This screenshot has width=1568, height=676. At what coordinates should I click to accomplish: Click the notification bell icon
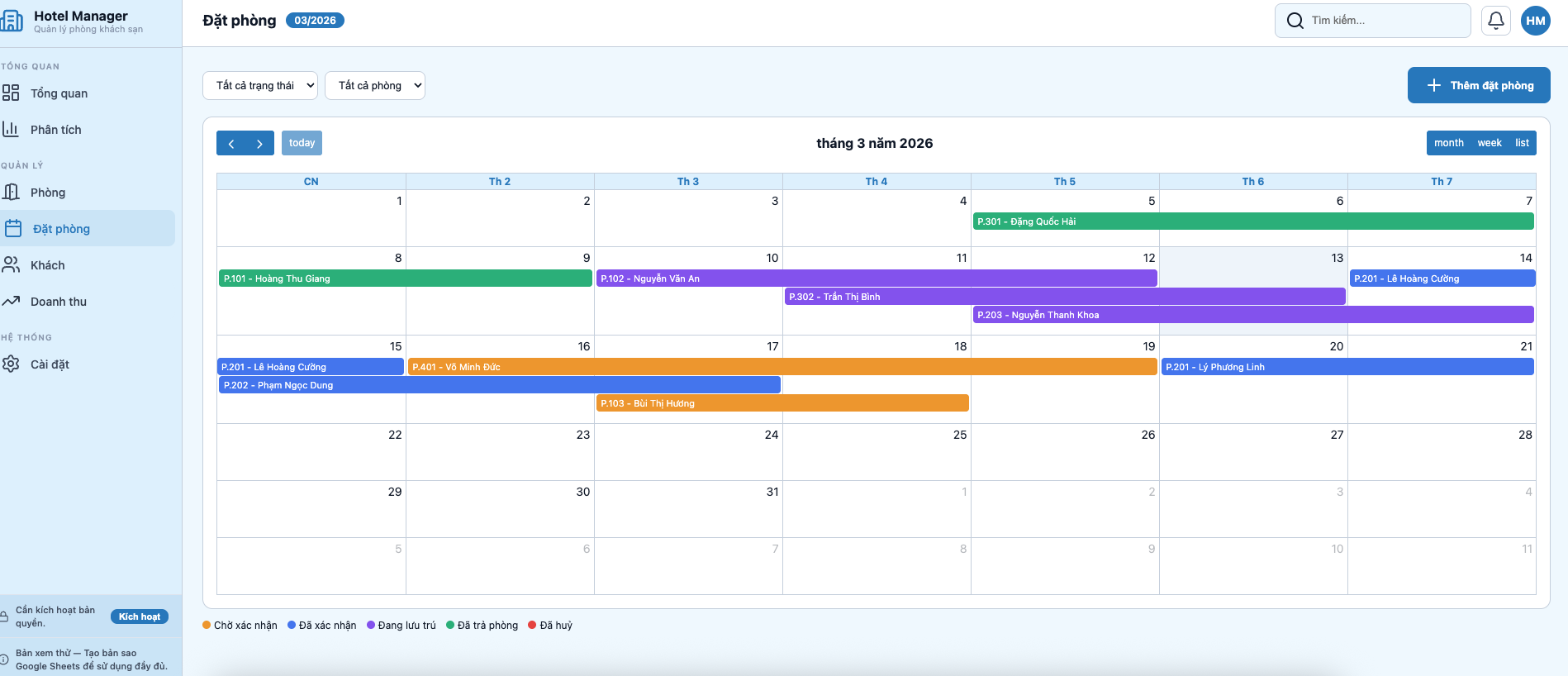[1495, 21]
